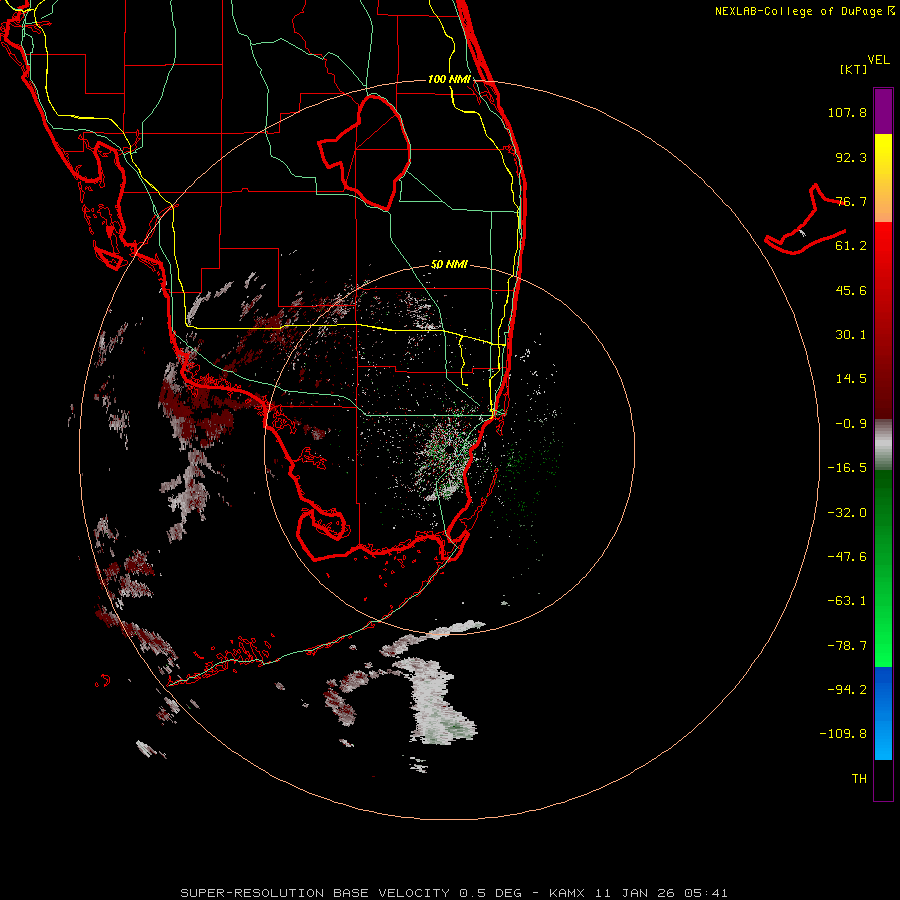Viewport: 900px width, 900px height.
Task: Click the -47.6 velocity scale value
Action: point(847,557)
